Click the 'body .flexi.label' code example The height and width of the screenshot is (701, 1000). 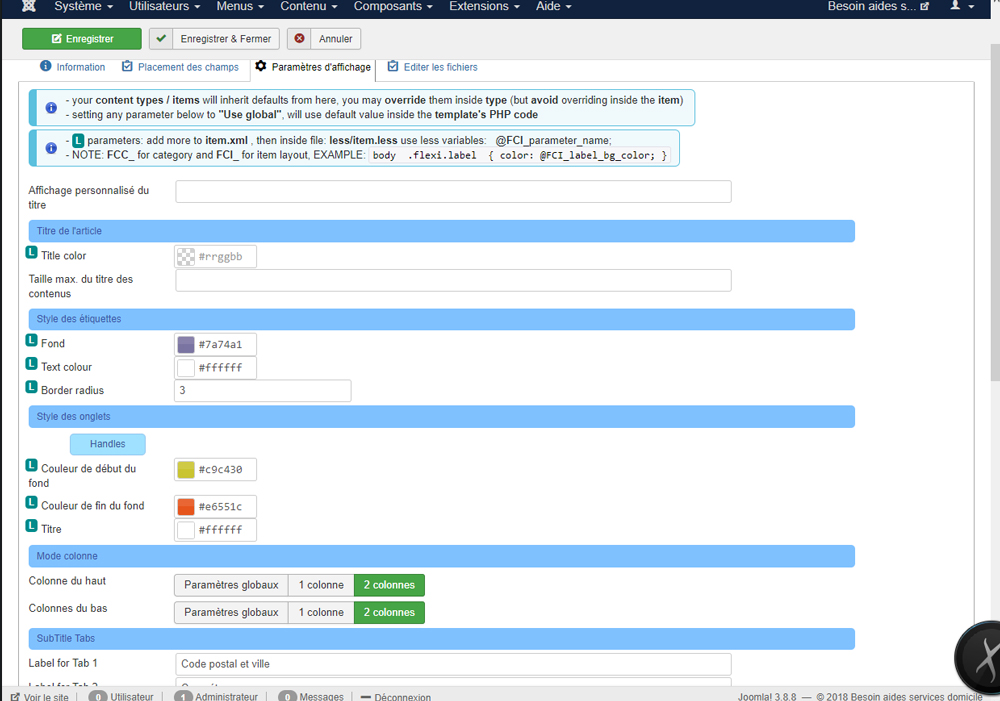(519, 156)
